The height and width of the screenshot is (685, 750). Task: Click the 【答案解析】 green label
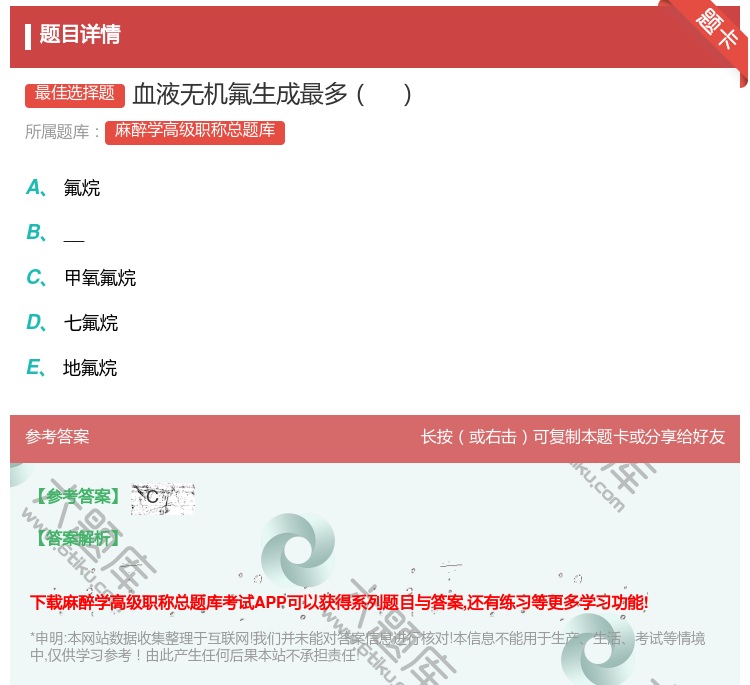coord(77,538)
